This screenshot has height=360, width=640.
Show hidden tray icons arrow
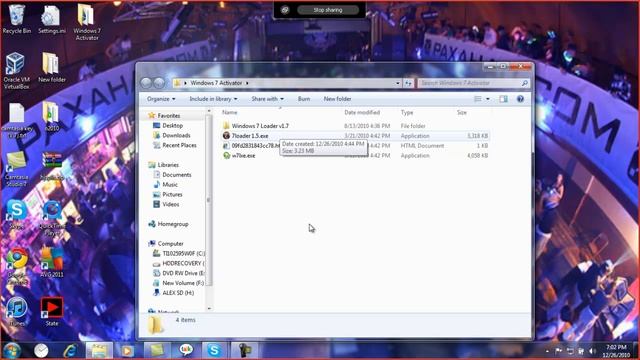(547, 351)
